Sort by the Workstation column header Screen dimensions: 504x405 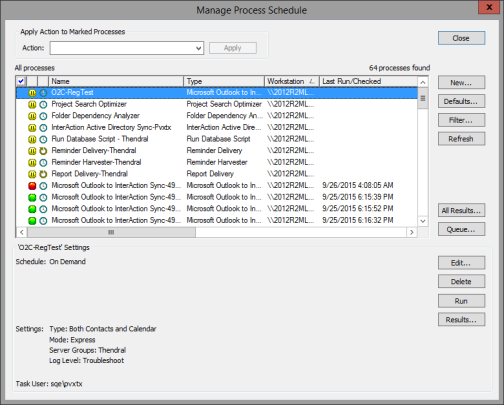(x=292, y=81)
